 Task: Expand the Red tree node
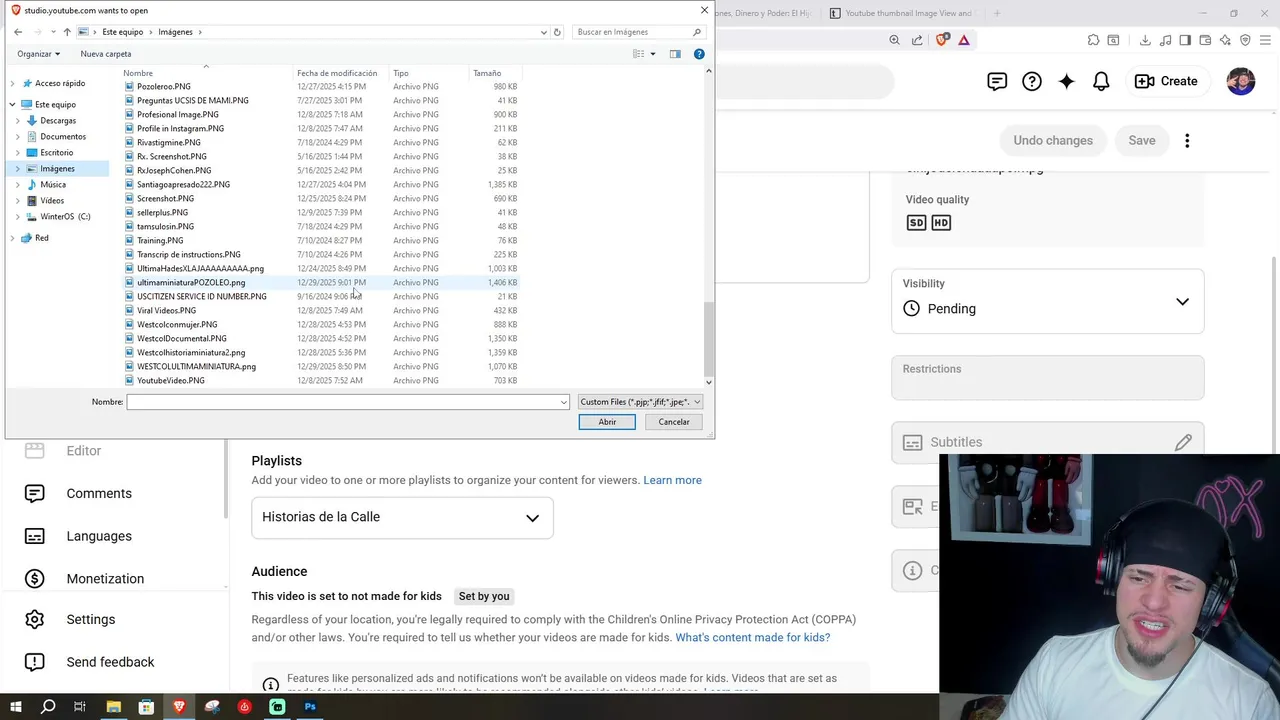[13, 238]
